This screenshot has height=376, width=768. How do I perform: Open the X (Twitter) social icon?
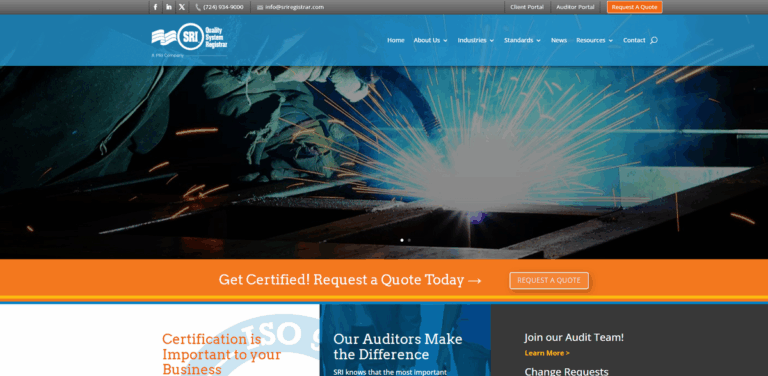(182, 7)
